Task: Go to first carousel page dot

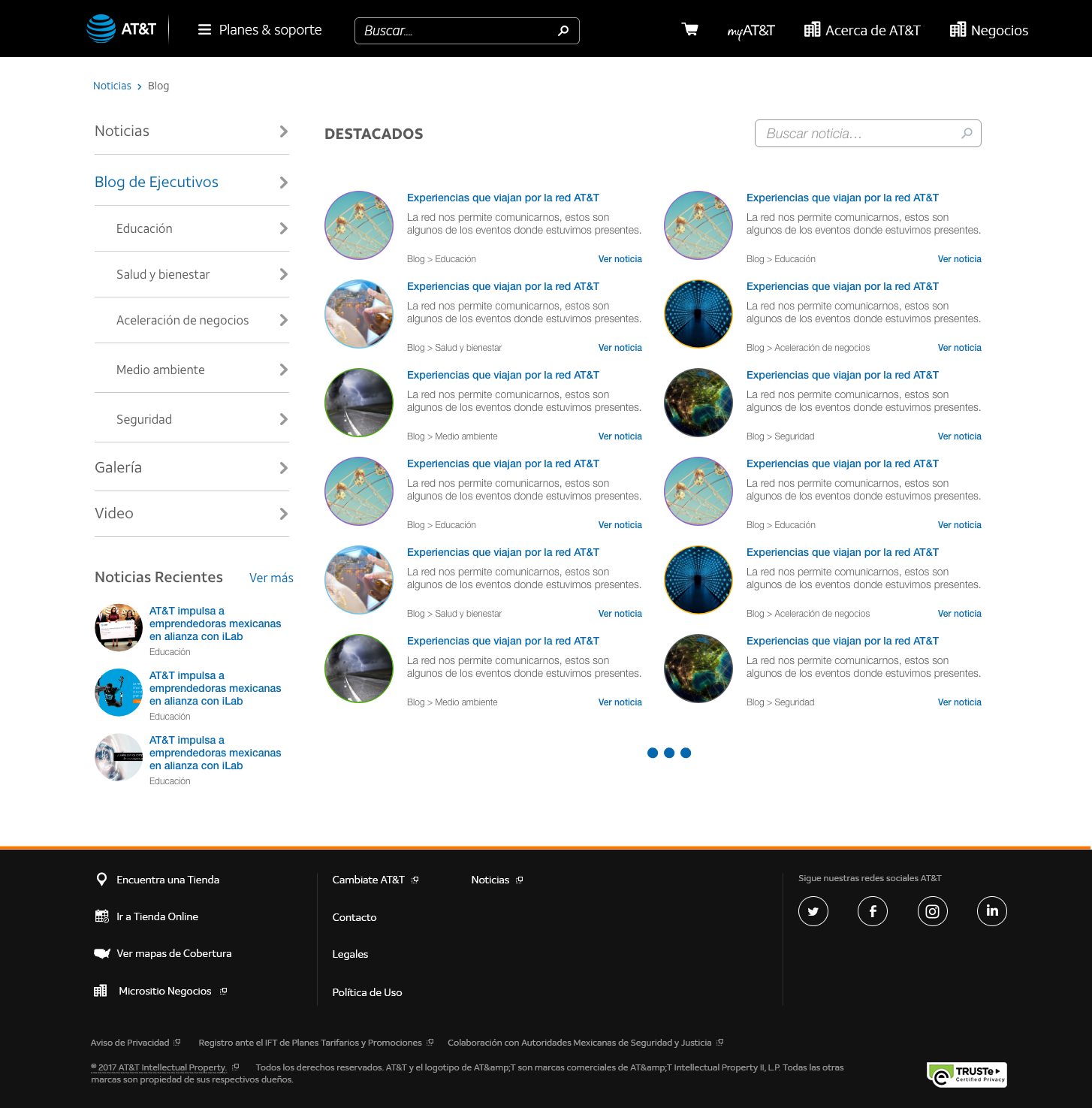Action: point(653,753)
